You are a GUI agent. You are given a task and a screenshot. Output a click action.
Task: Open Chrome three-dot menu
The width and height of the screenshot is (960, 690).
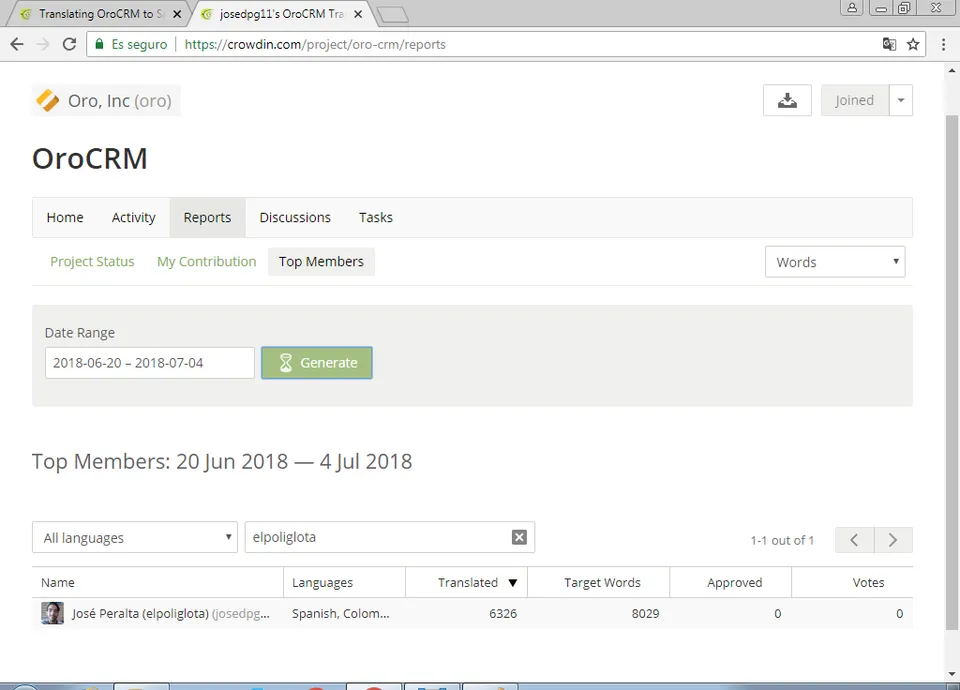[x=943, y=44]
